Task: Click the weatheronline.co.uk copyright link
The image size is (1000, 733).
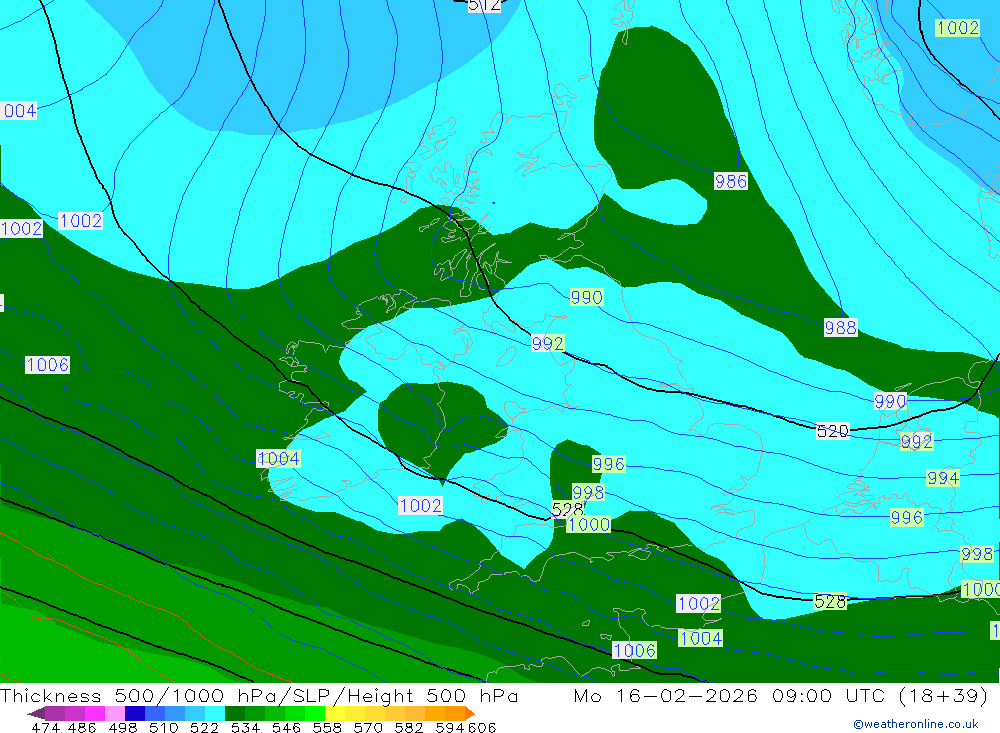Action: click(x=915, y=724)
